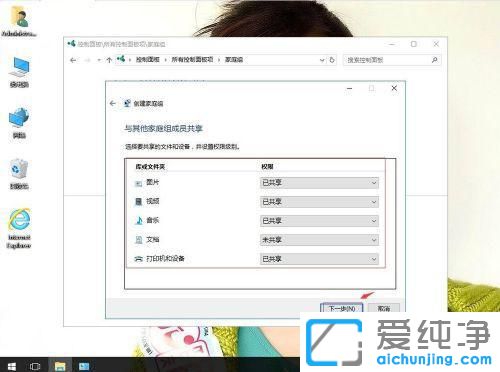
Task: Click the Cancel button in the wizard
Action: point(384,308)
